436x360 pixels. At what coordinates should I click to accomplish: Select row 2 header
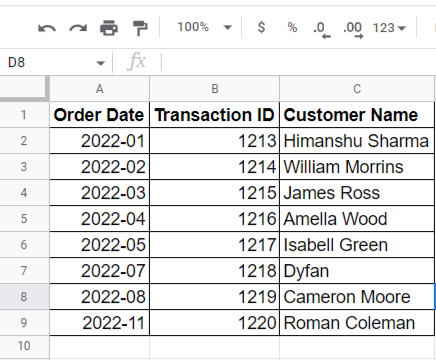pyautogui.click(x=24, y=141)
